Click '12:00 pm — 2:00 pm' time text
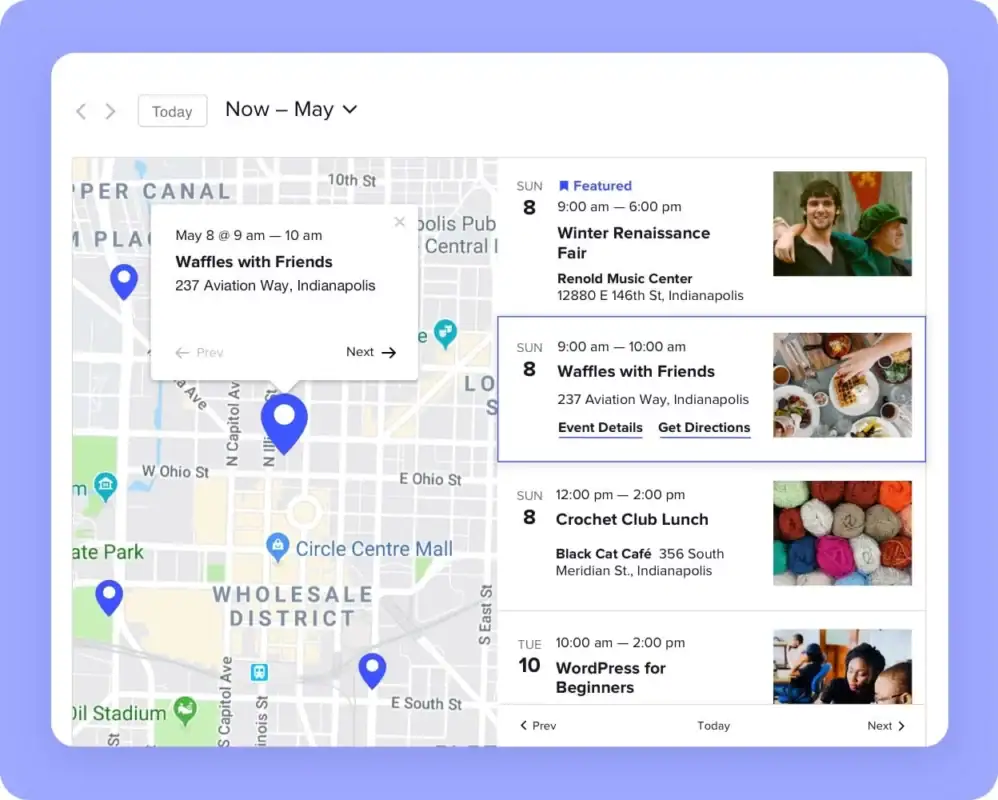The width and height of the screenshot is (998, 800). coord(620,495)
